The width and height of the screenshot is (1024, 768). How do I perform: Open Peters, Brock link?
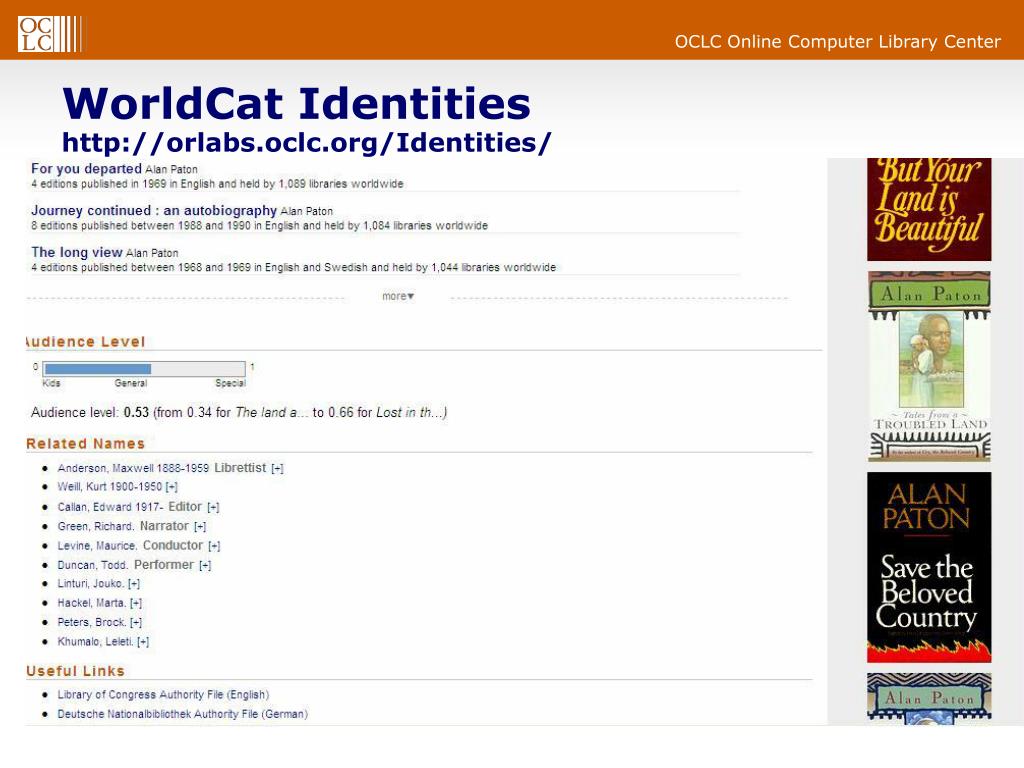click(91, 622)
